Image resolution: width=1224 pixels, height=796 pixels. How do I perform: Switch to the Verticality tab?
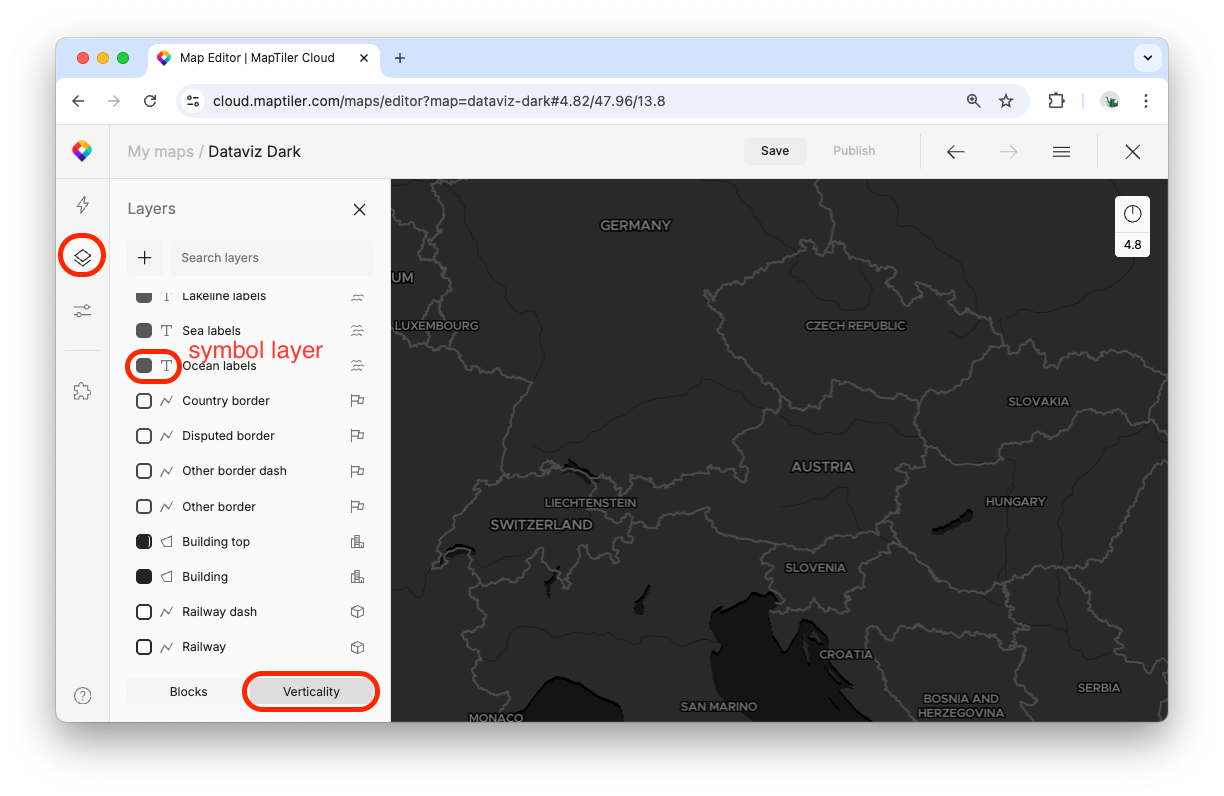(311, 692)
